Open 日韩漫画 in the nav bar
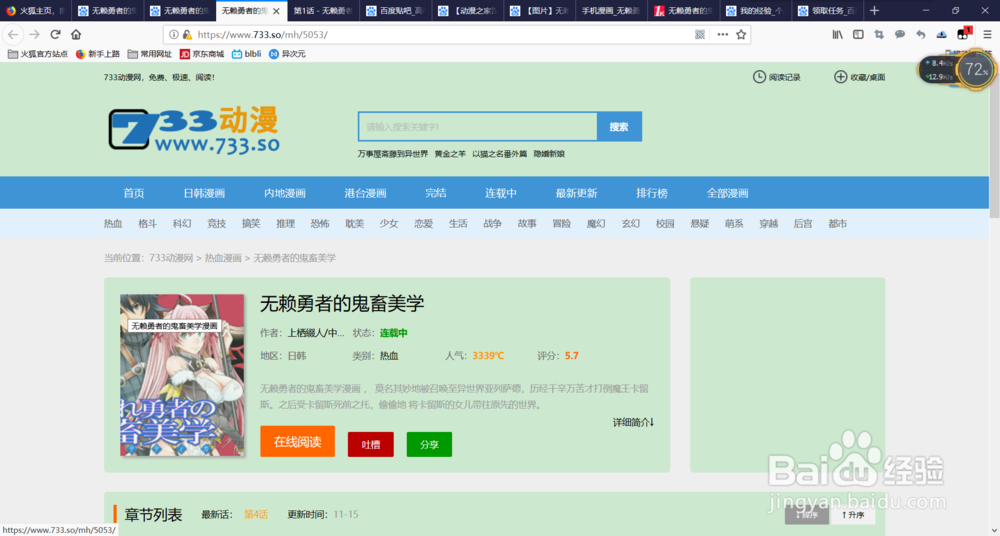Screen dimensions: 1000x536 (x=204, y=193)
